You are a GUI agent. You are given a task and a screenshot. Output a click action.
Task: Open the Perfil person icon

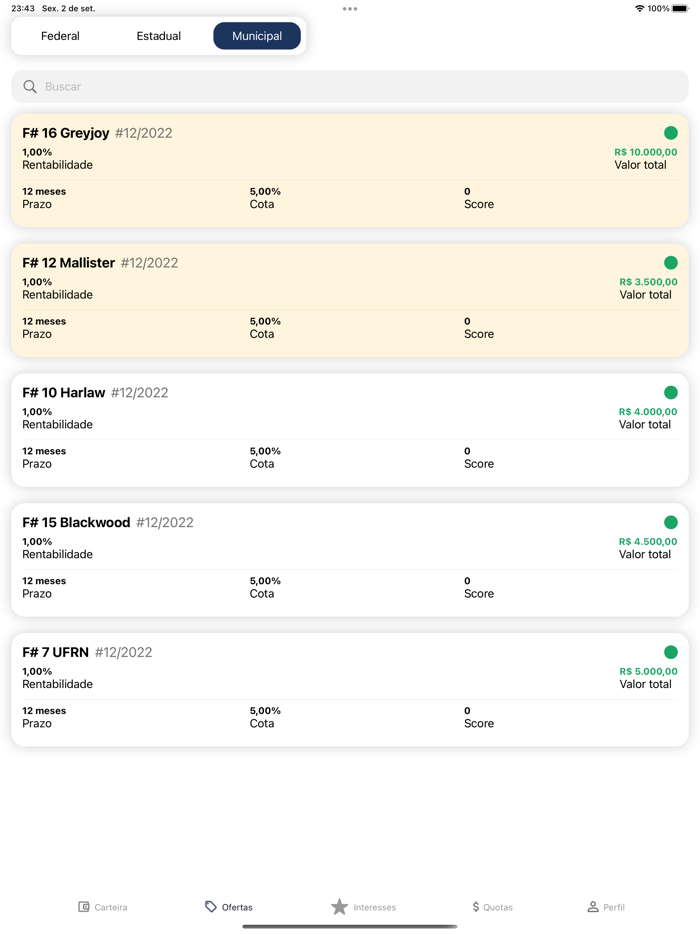pyautogui.click(x=593, y=907)
